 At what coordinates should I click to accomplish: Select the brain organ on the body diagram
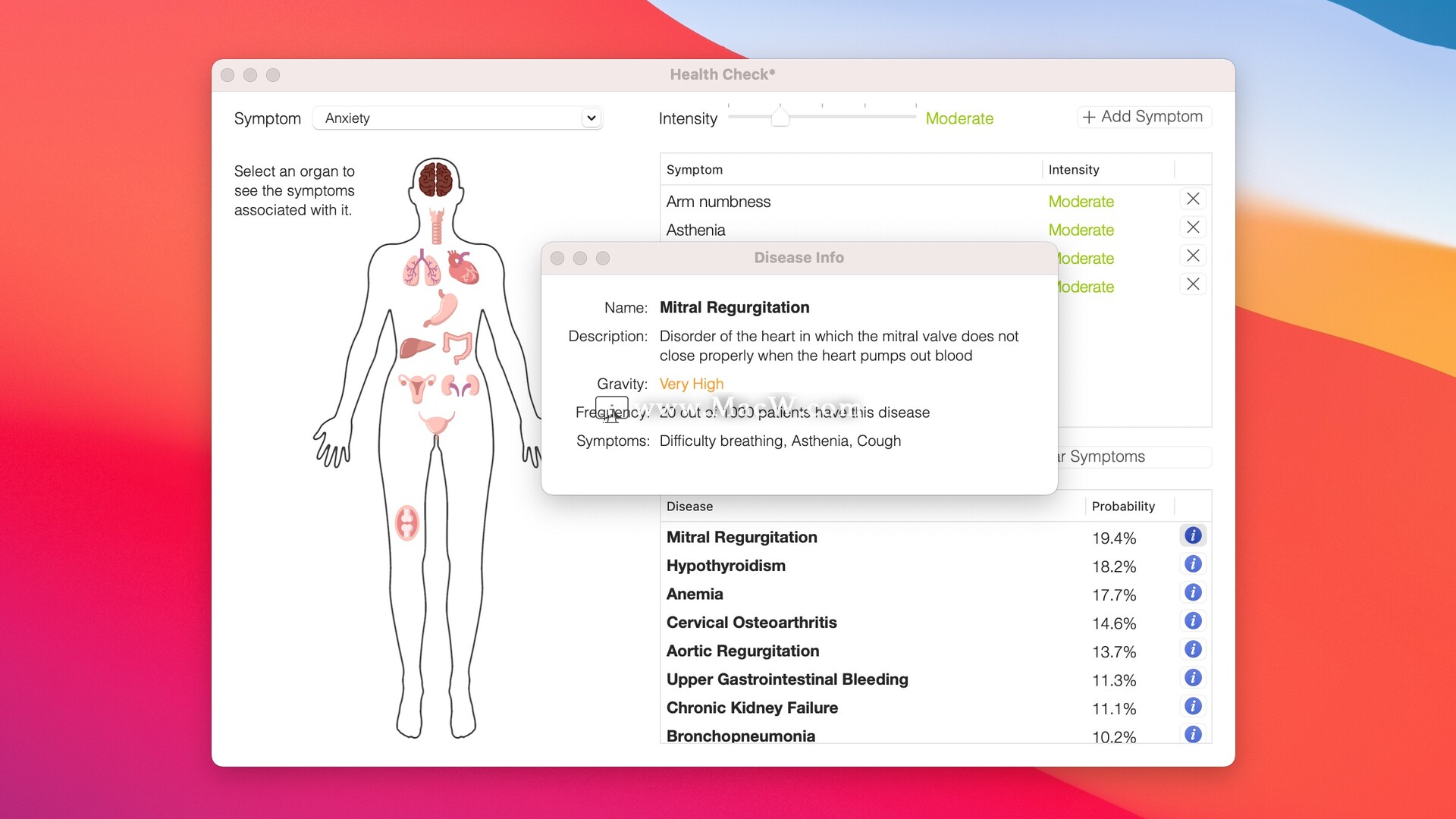435,180
